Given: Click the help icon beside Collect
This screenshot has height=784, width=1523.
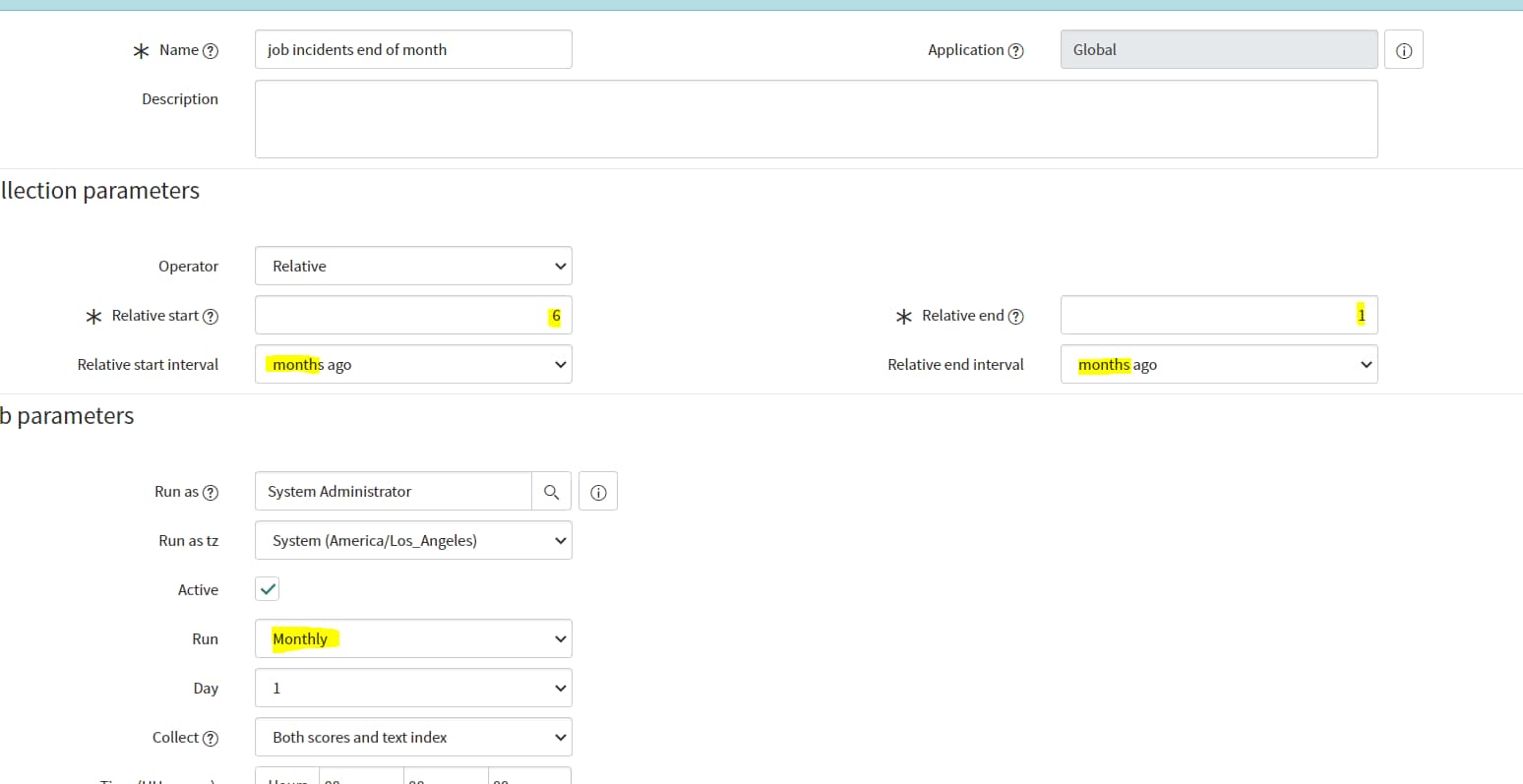Looking at the screenshot, I should [x=210, y=737].
